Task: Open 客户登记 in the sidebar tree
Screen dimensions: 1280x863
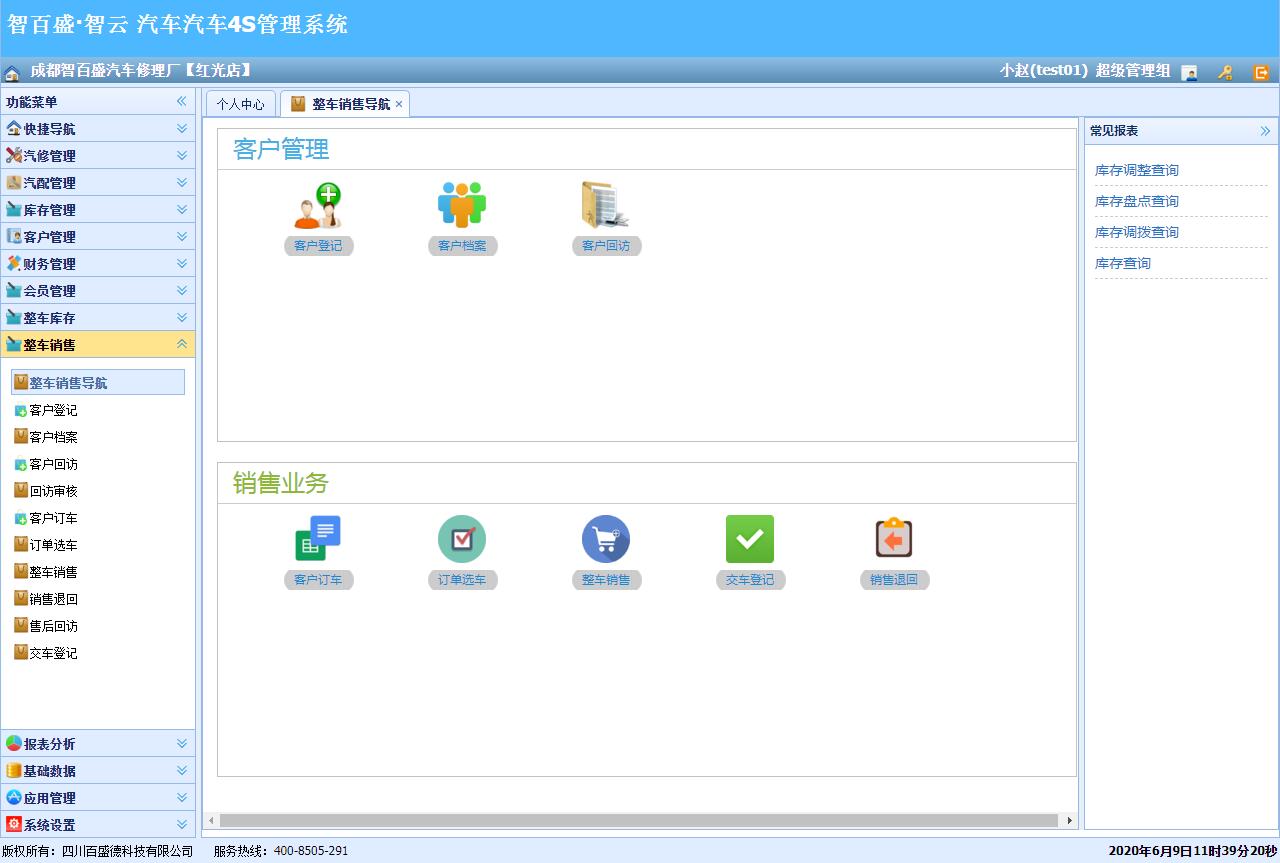Action: pyautogui.click(x=53, y=410)
